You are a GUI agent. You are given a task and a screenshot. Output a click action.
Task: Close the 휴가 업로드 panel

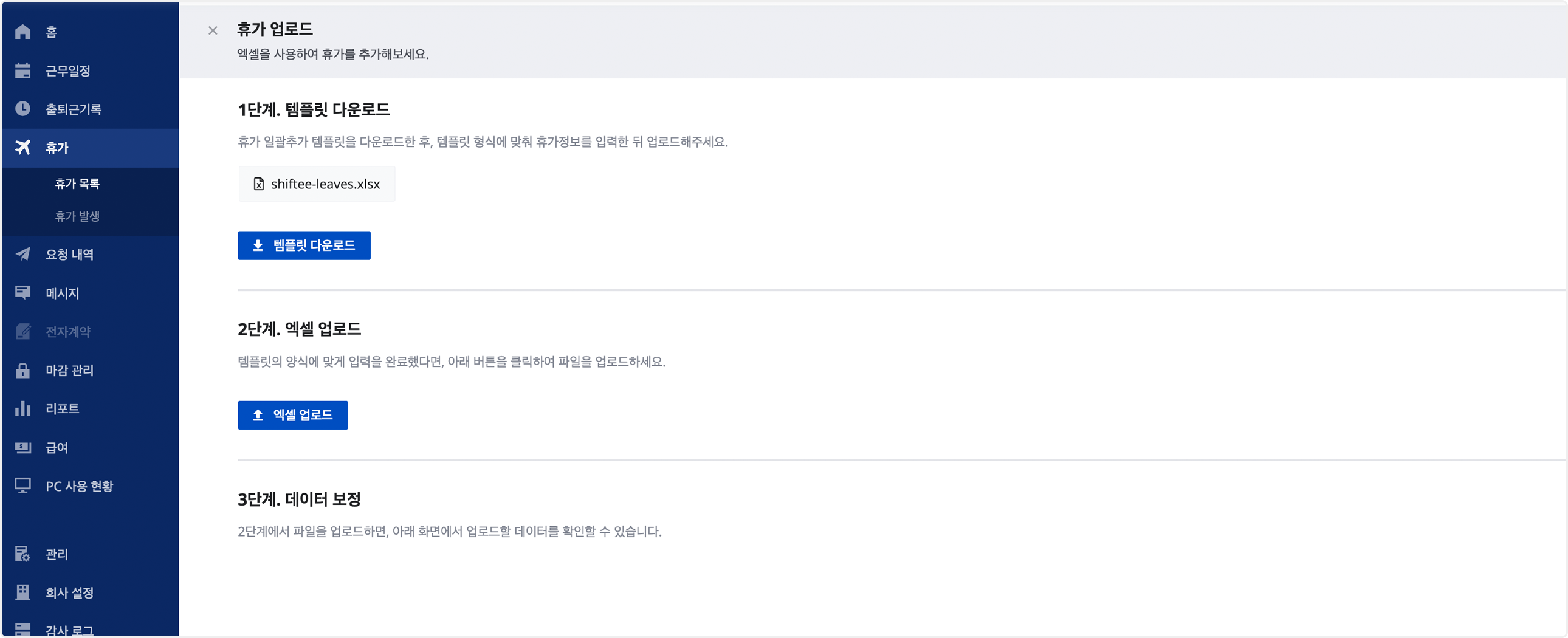[x=213, y=30]
